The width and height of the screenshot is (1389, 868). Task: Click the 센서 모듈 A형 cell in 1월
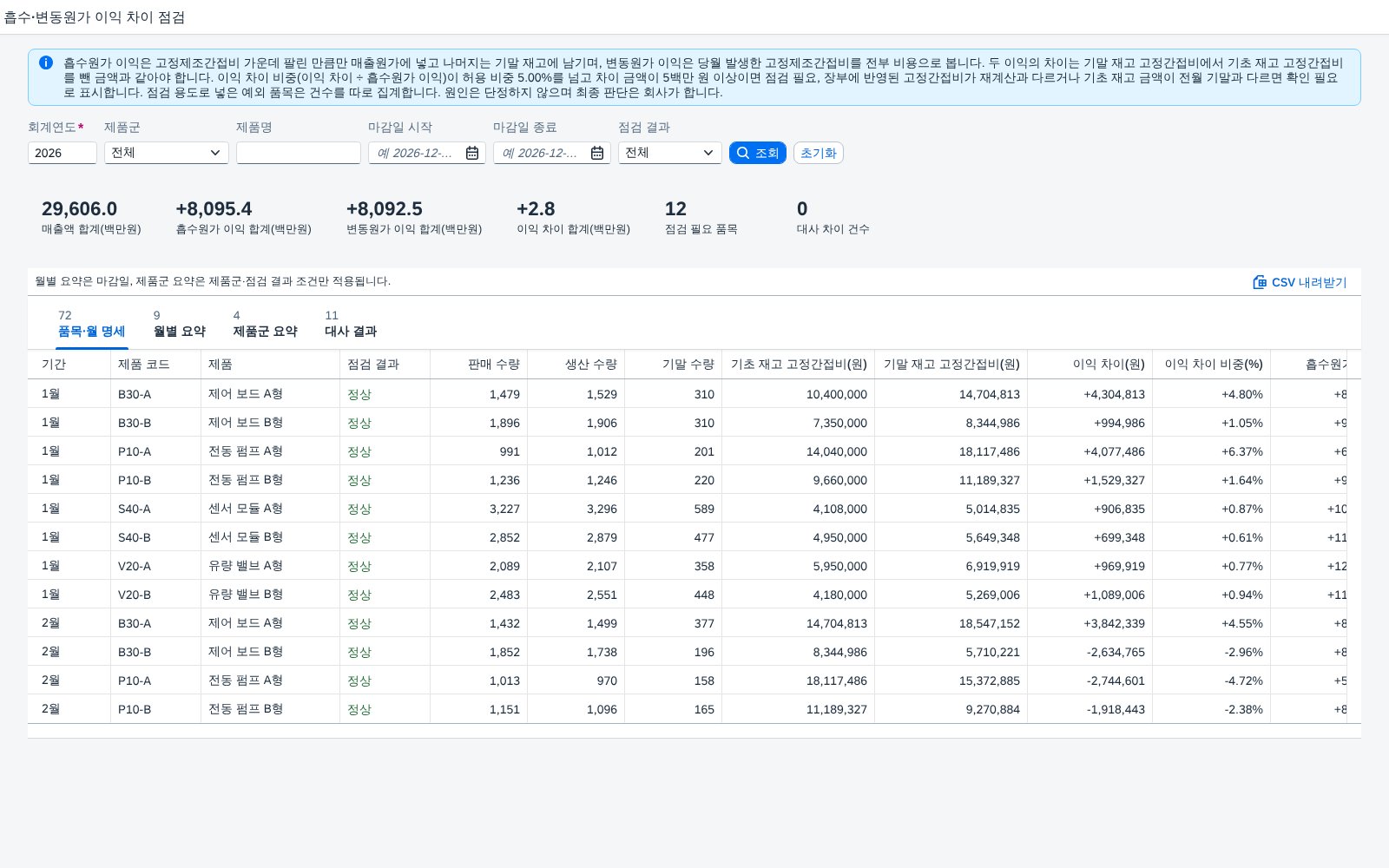point(271,509)
